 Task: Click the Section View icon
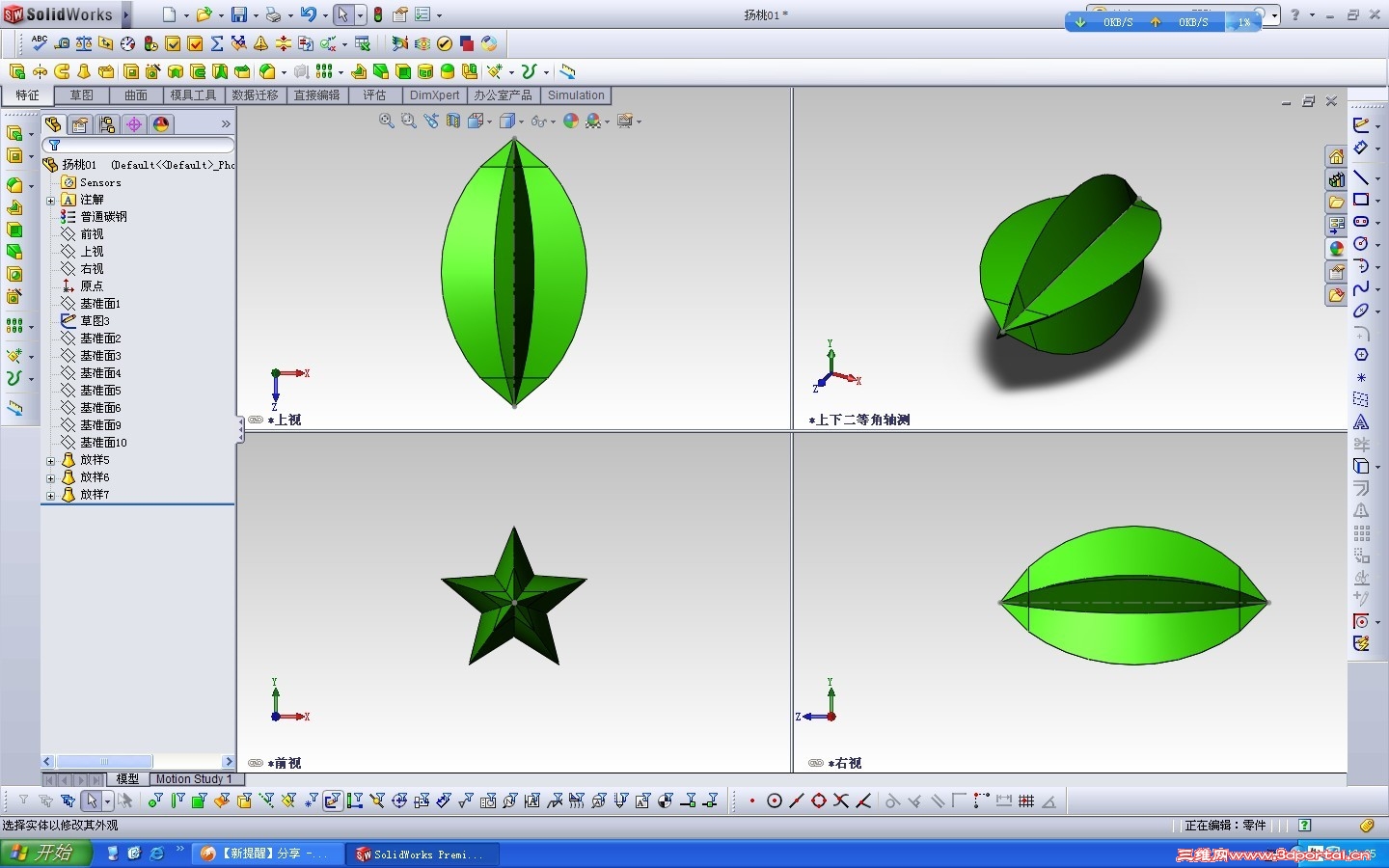(453, 121)
